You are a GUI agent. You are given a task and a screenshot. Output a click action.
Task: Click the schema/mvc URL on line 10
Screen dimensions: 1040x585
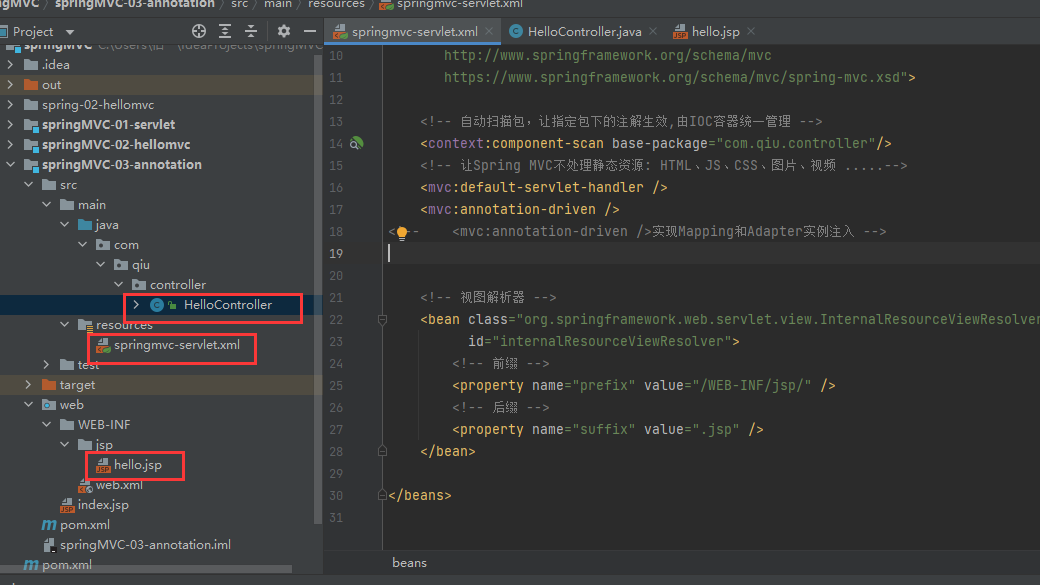pos(608,56)
